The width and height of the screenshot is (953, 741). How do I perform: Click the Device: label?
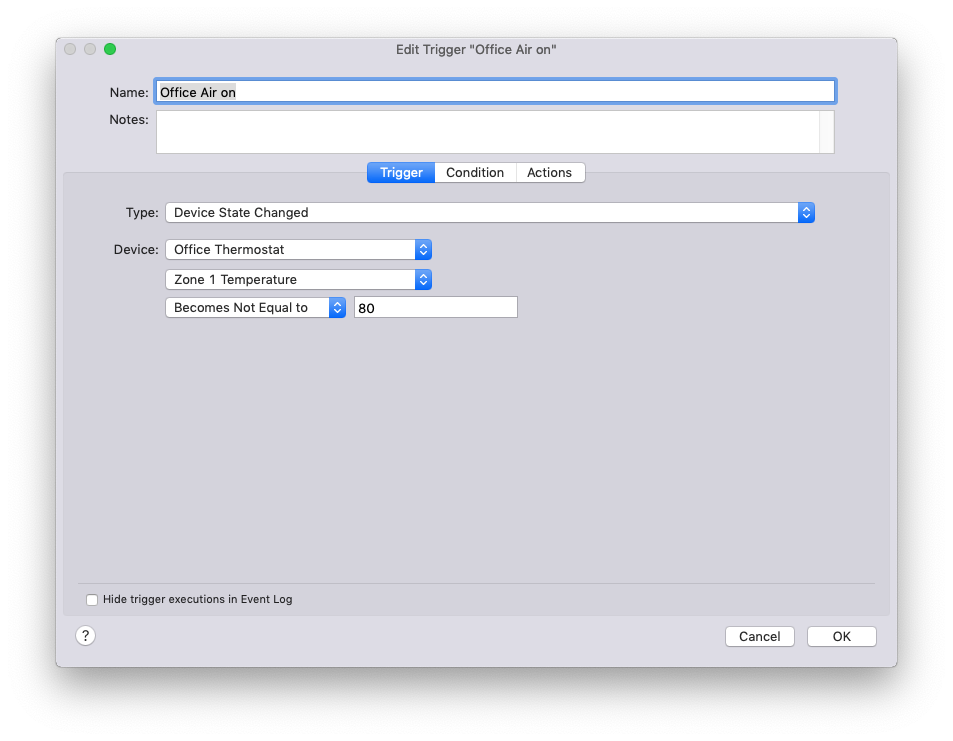(136, 250)
